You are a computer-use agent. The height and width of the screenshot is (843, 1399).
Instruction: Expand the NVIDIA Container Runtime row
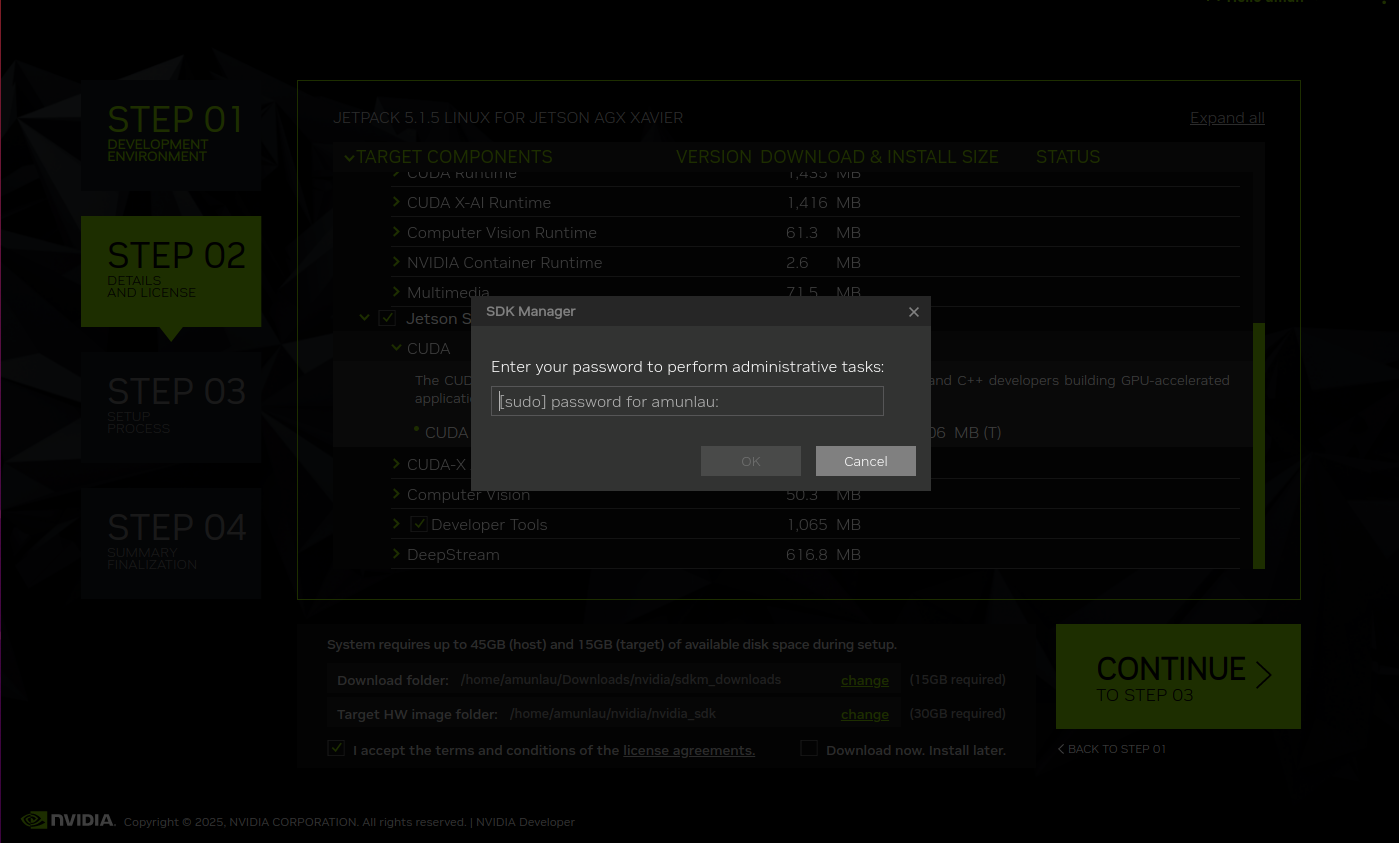[x=397, y=262]
